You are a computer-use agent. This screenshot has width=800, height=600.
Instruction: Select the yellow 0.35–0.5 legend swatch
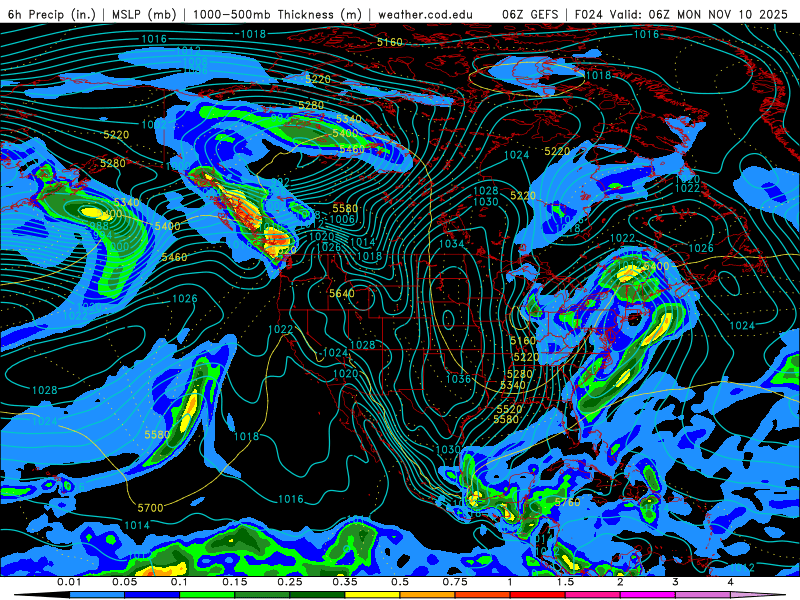372,595
